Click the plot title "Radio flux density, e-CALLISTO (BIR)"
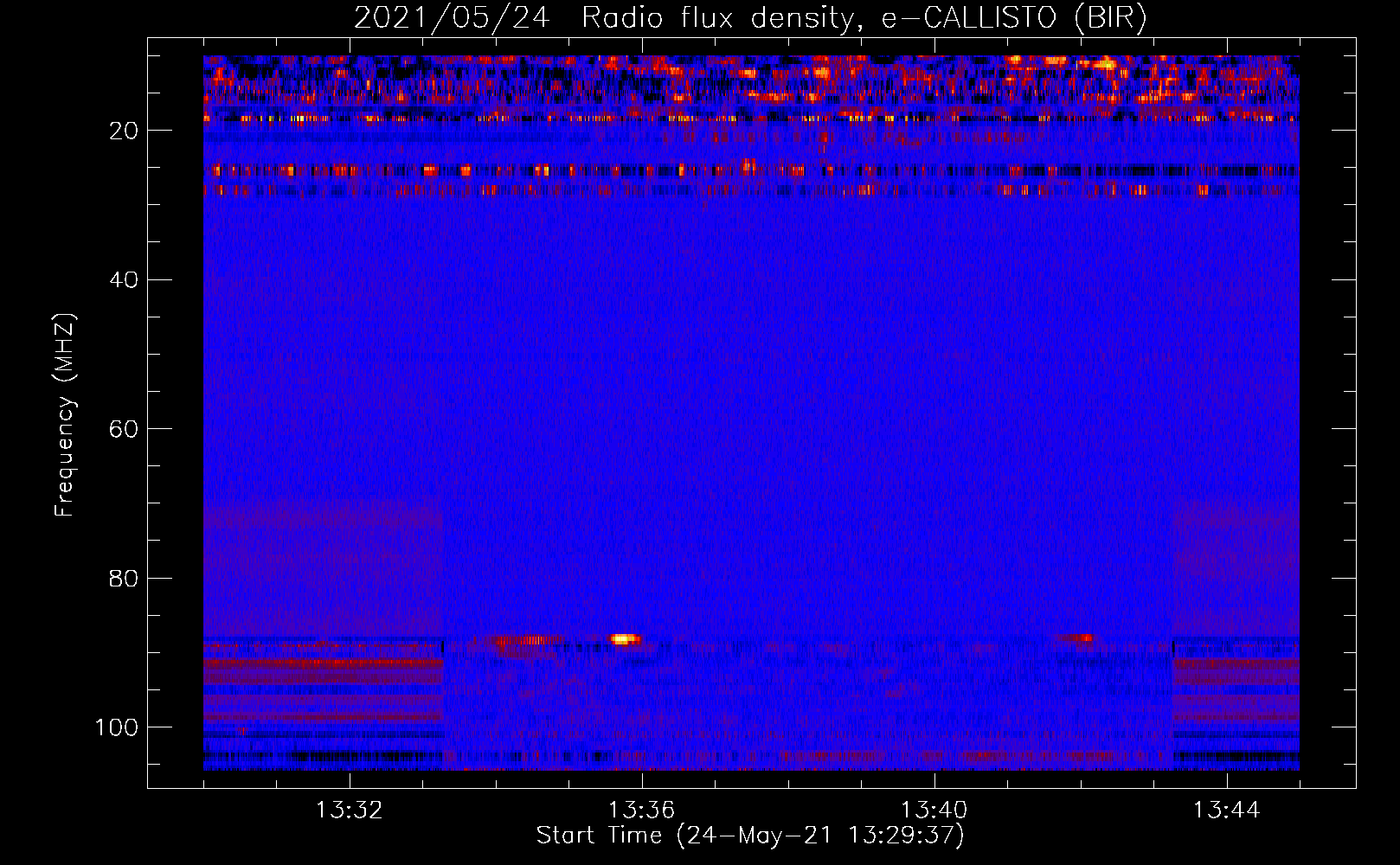Screen dimensions: 1400x865 coord(864,17)
